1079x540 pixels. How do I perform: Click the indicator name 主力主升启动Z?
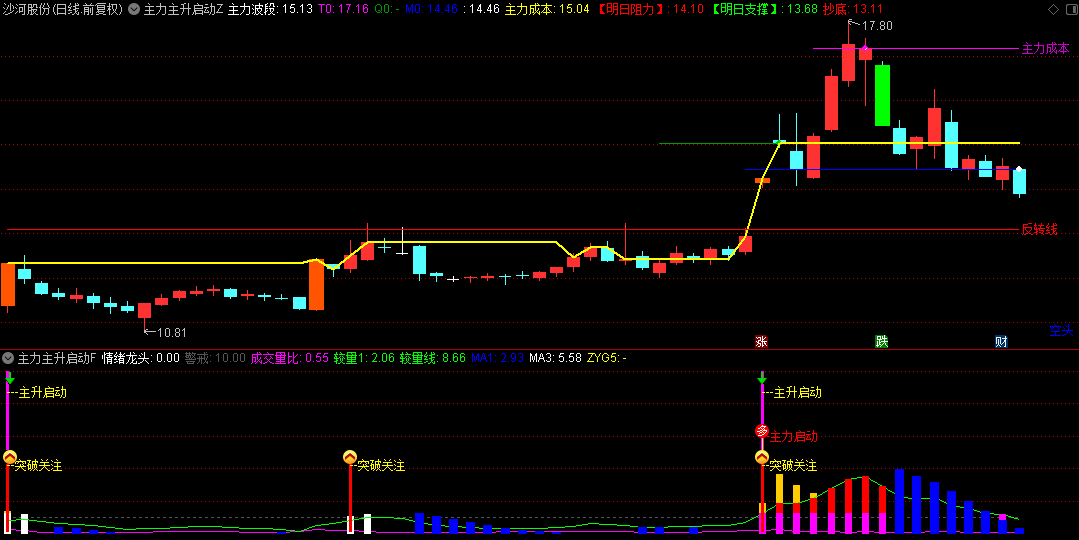pos(184,10)
